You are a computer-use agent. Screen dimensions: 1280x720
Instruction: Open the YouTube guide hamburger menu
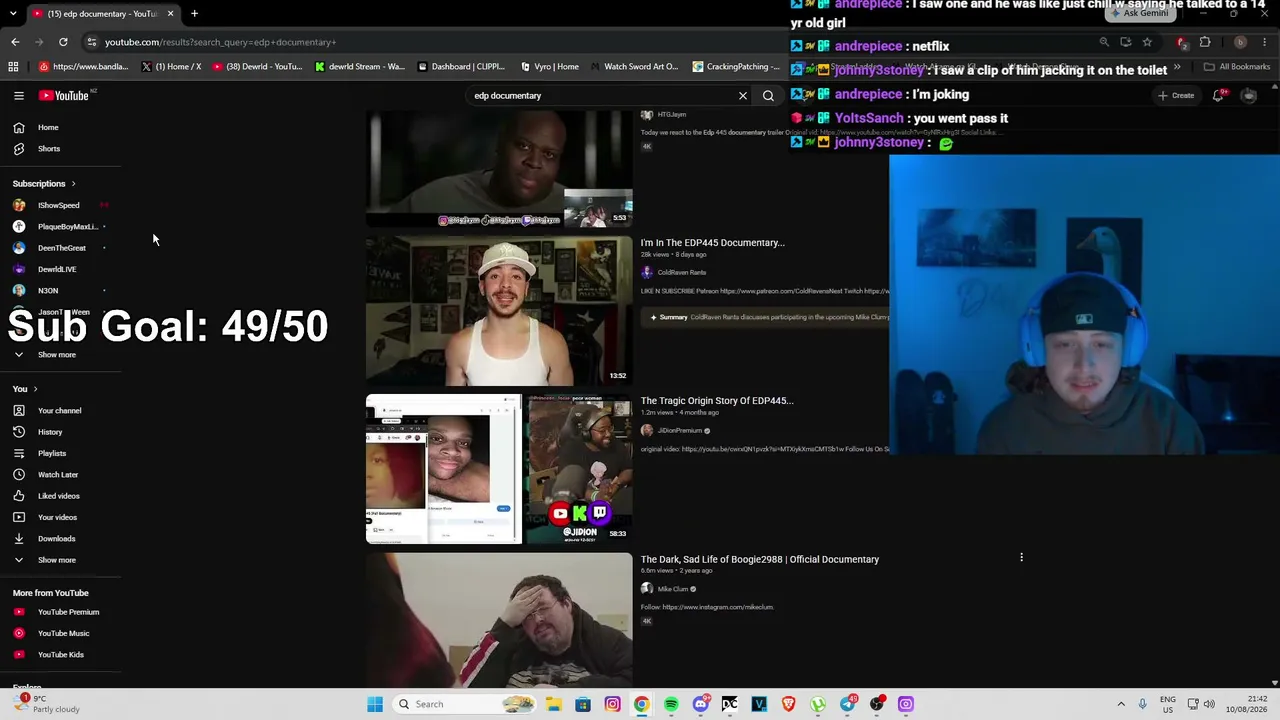pyautogui.click(x=19, y=96)
